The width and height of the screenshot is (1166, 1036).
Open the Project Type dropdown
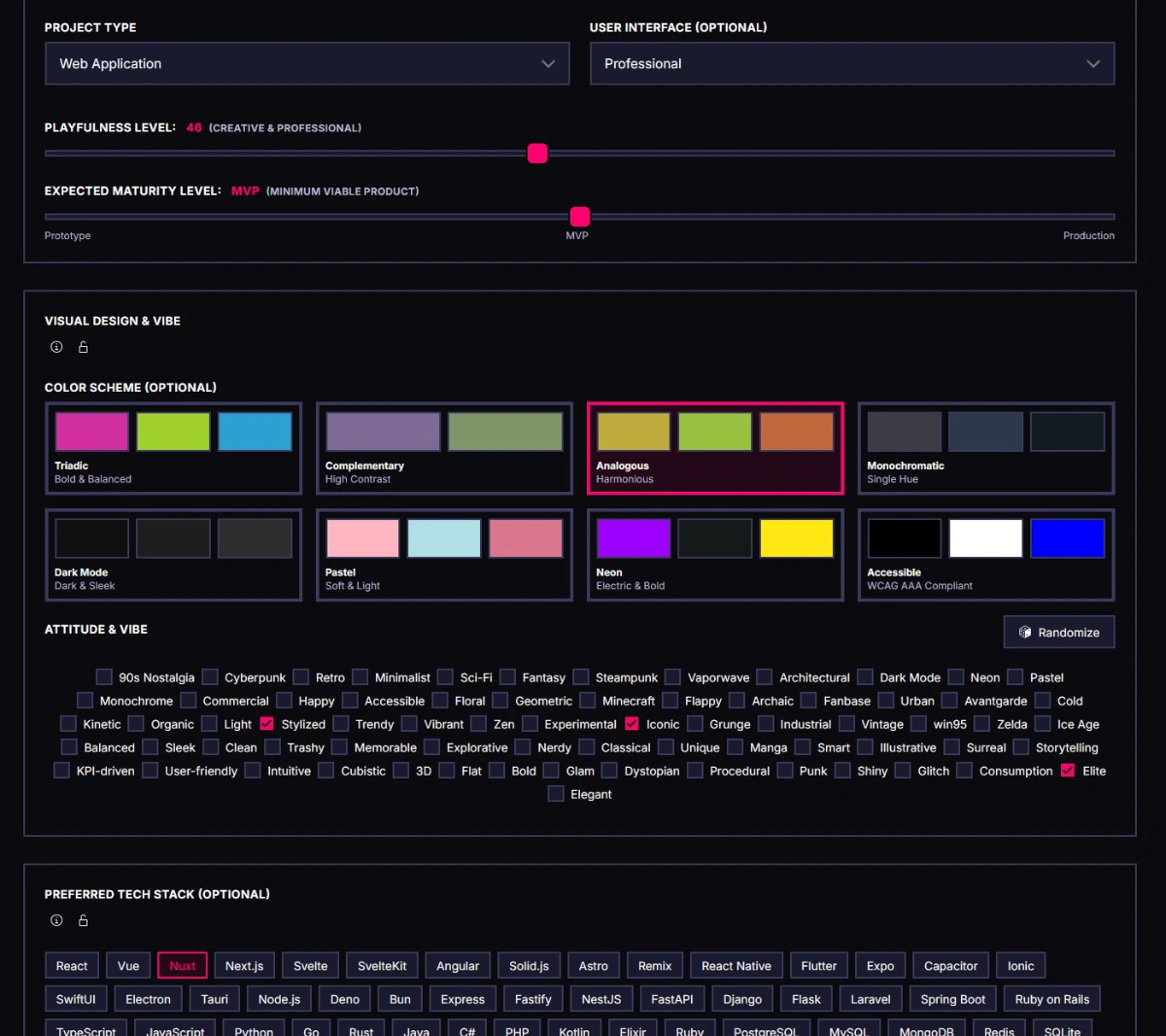(307, 64)
